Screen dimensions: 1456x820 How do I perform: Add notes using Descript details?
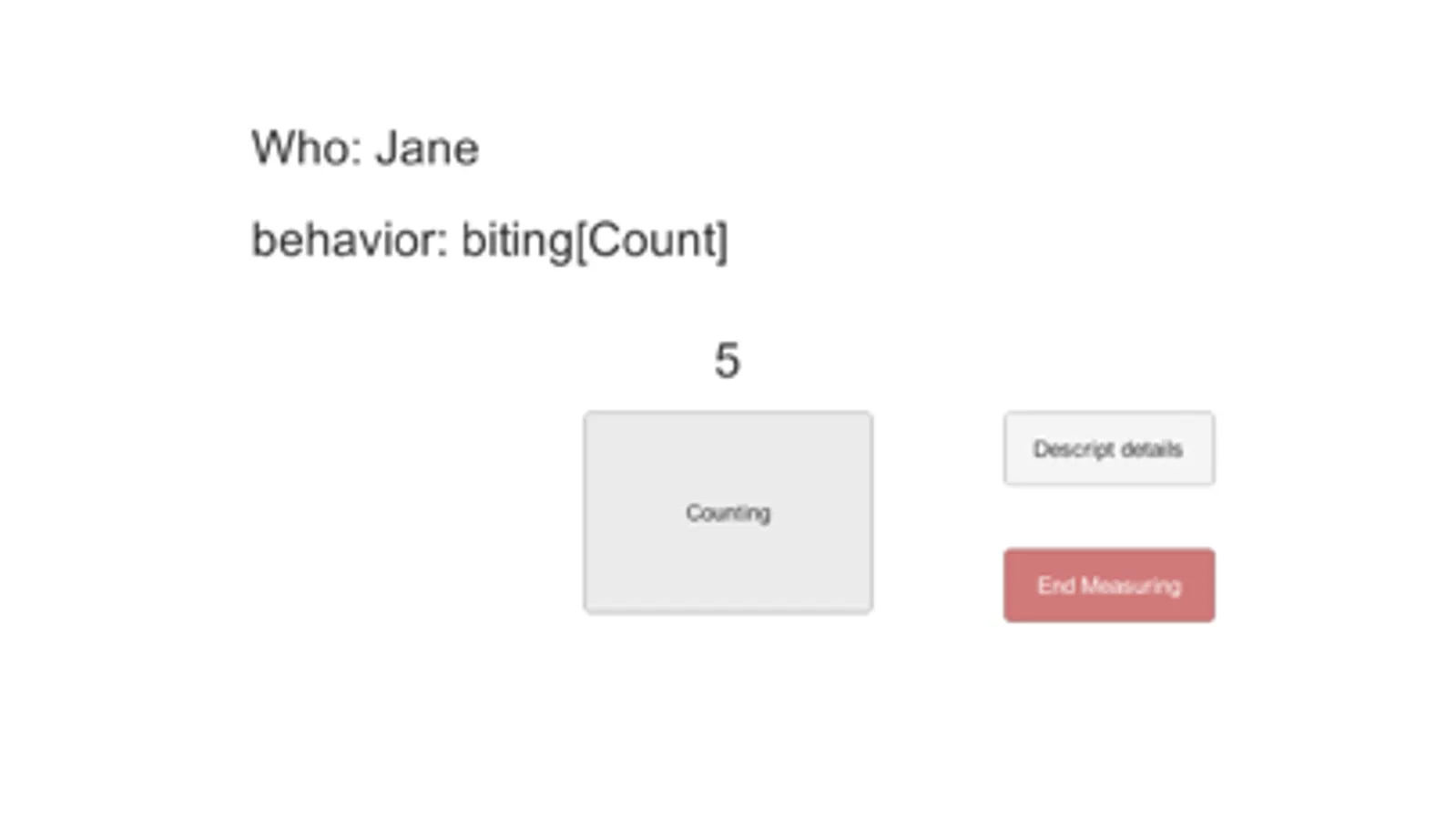[x=1108, y=448]
